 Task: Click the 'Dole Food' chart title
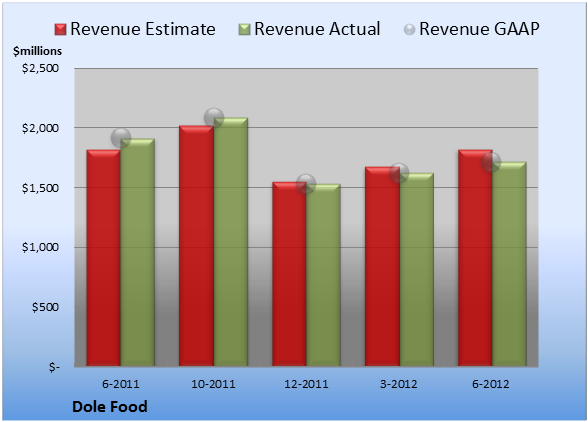110,407
